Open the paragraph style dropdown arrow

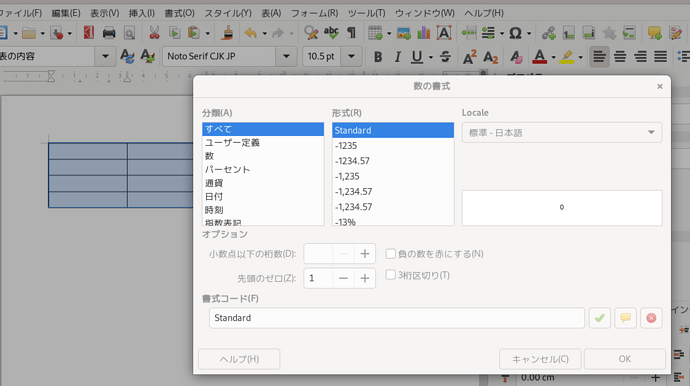point(105,56)
